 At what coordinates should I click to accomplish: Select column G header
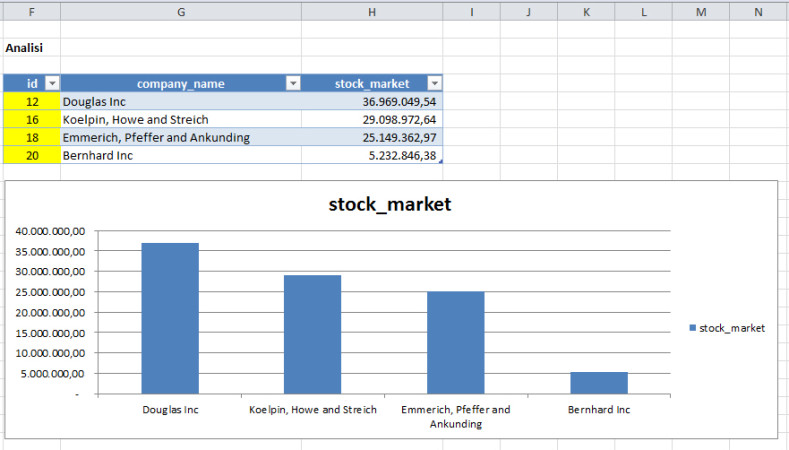180,11
